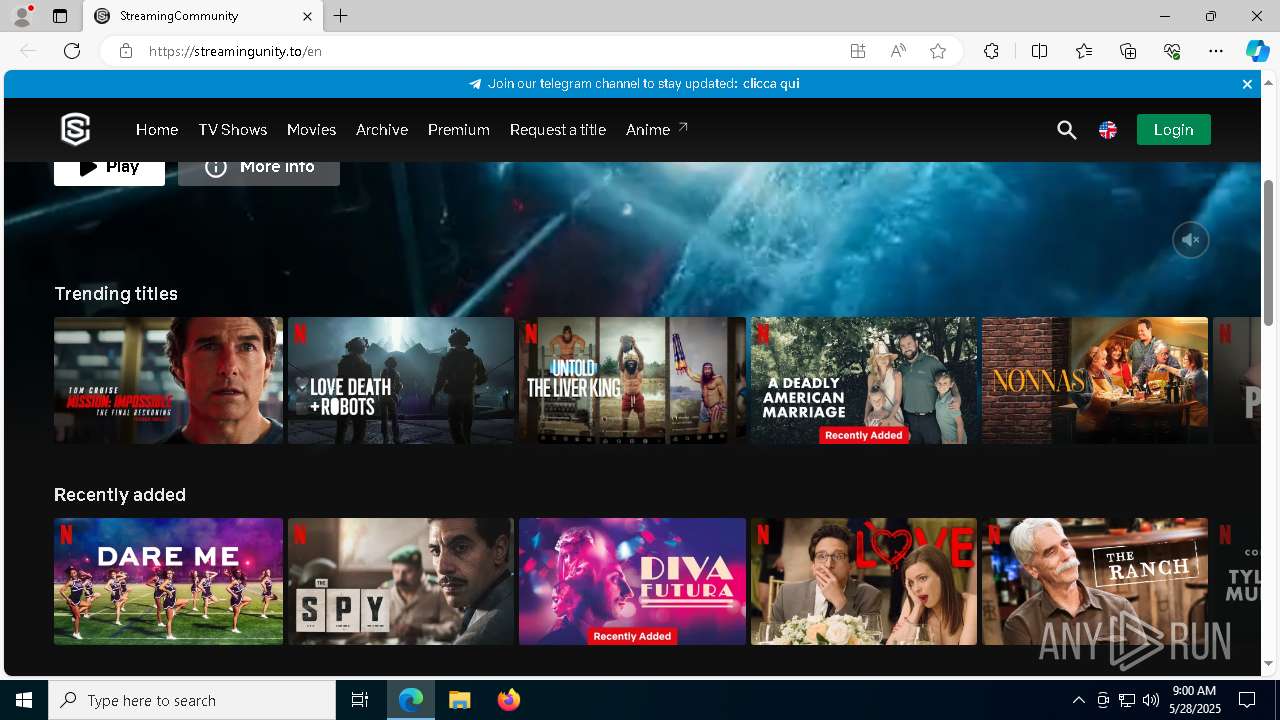
Task: Open the Windows Start menu
Action: tap(24, 700)
